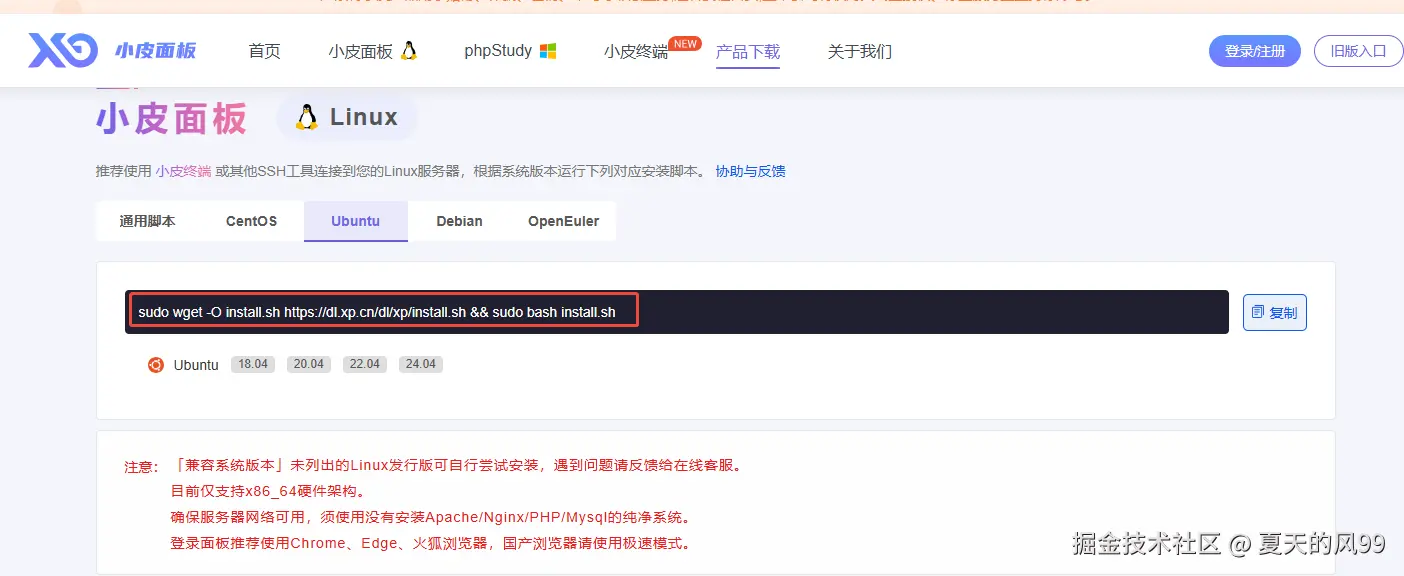Click the 旧版入口 button
Screen dimensions: 1404x576
(x=1359, y=51)
